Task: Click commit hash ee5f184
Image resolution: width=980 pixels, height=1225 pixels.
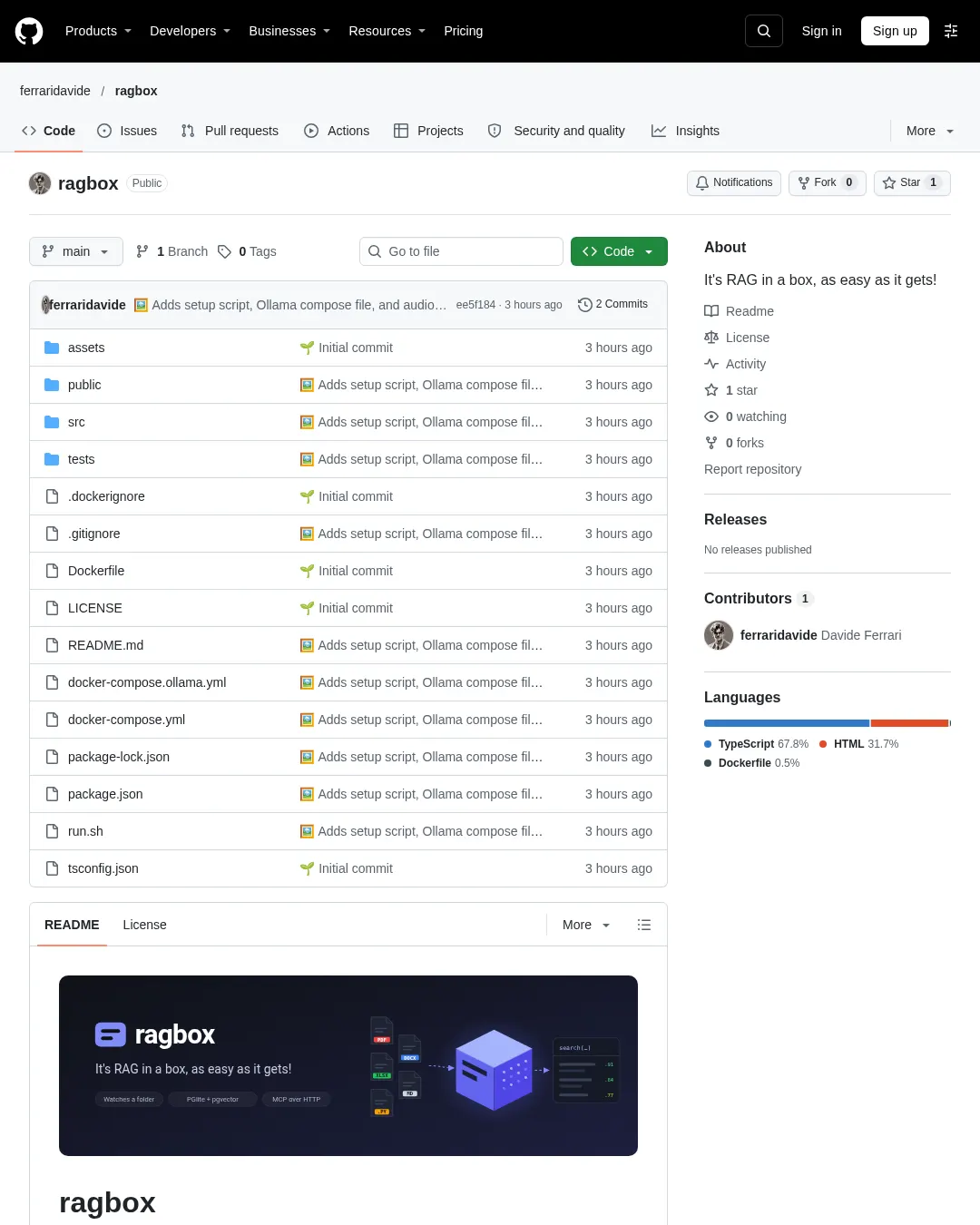Action: click(x=475, y=305)
